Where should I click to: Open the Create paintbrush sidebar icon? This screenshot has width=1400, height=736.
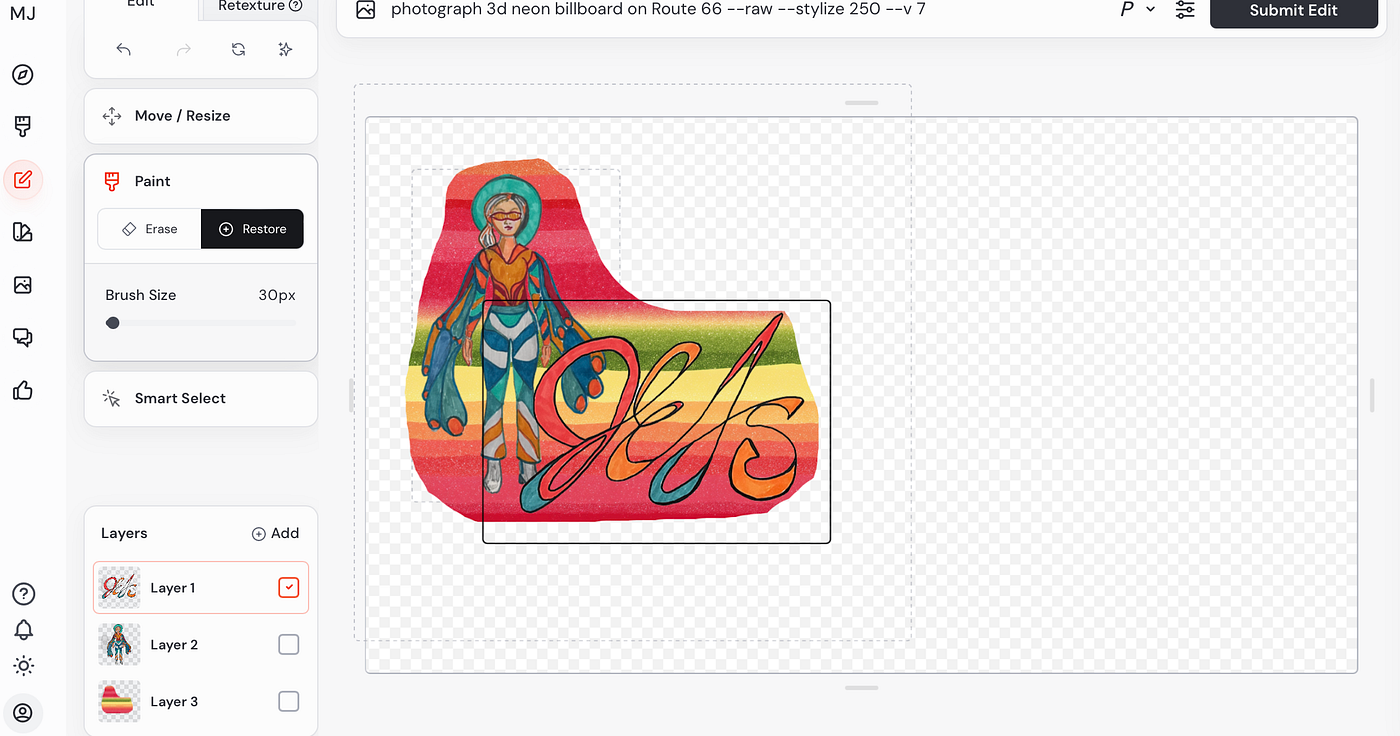(x=23, y=126)
